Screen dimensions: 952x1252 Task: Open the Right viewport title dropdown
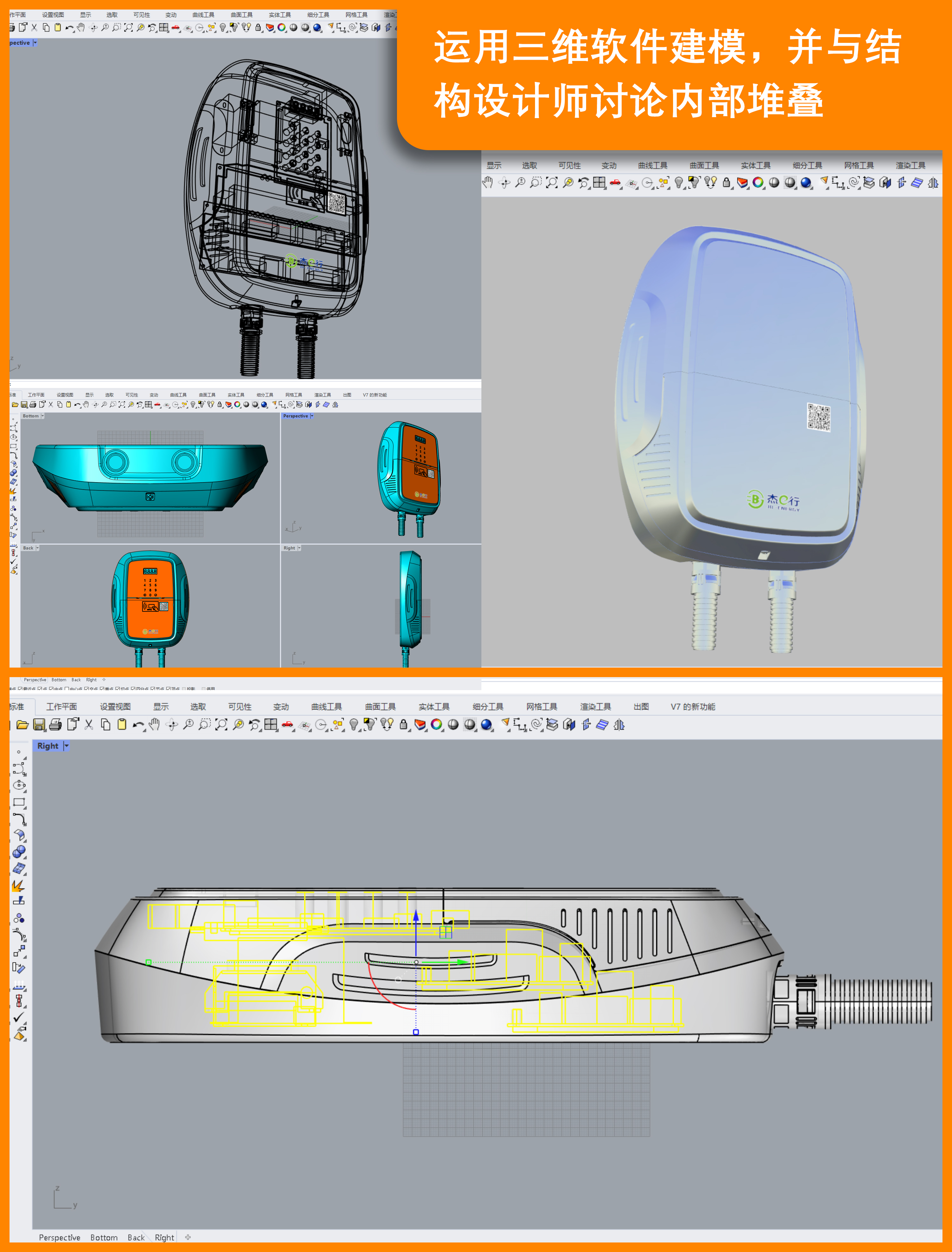coord(66,746)
